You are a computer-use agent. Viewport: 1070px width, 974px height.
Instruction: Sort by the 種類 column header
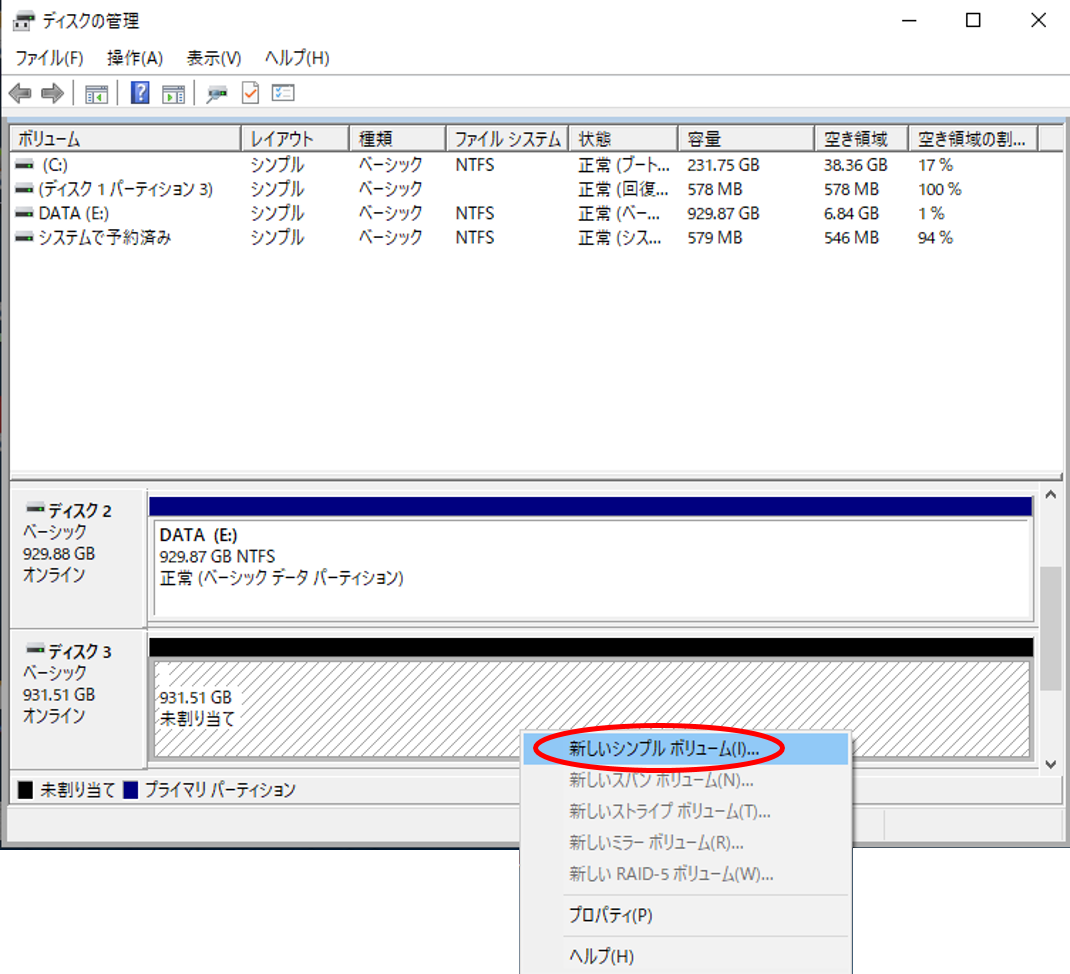coord(398,139)
